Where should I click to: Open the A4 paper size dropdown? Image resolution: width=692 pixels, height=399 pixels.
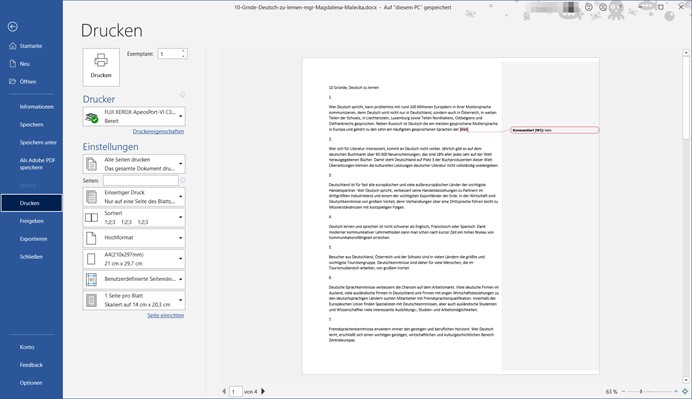tap(181, 259)
